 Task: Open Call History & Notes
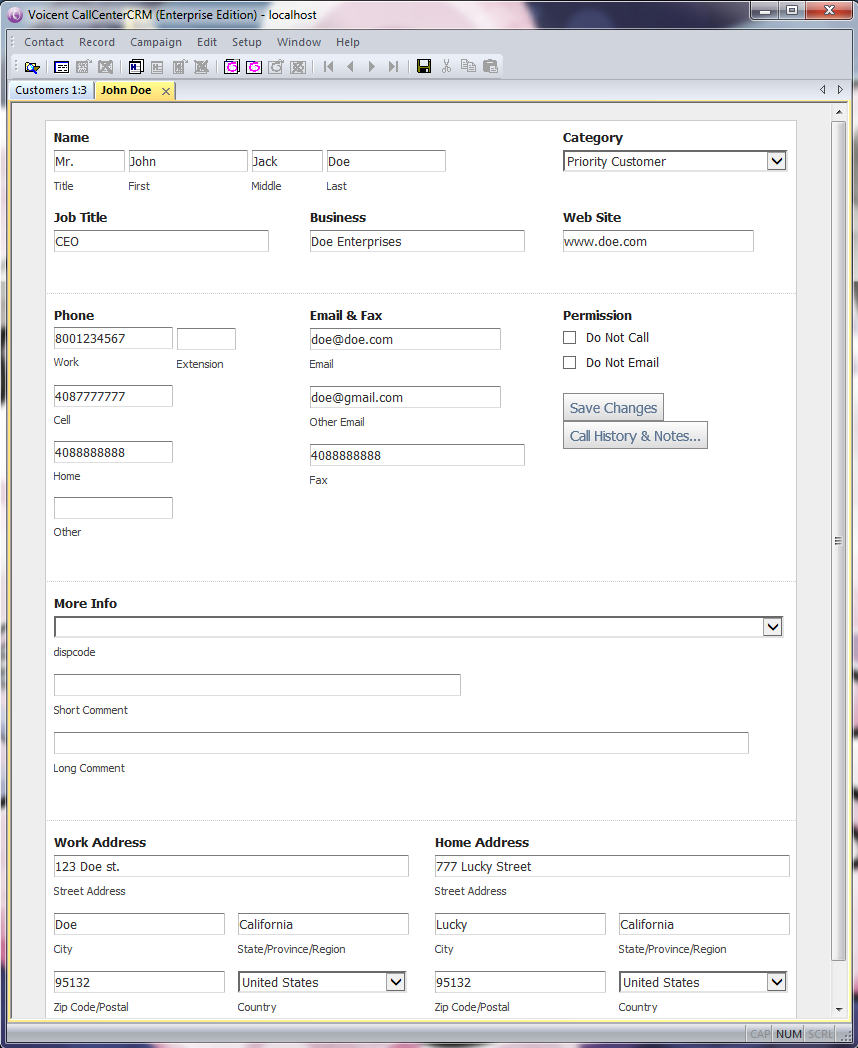pyautogui.click(x=635, y=436)
